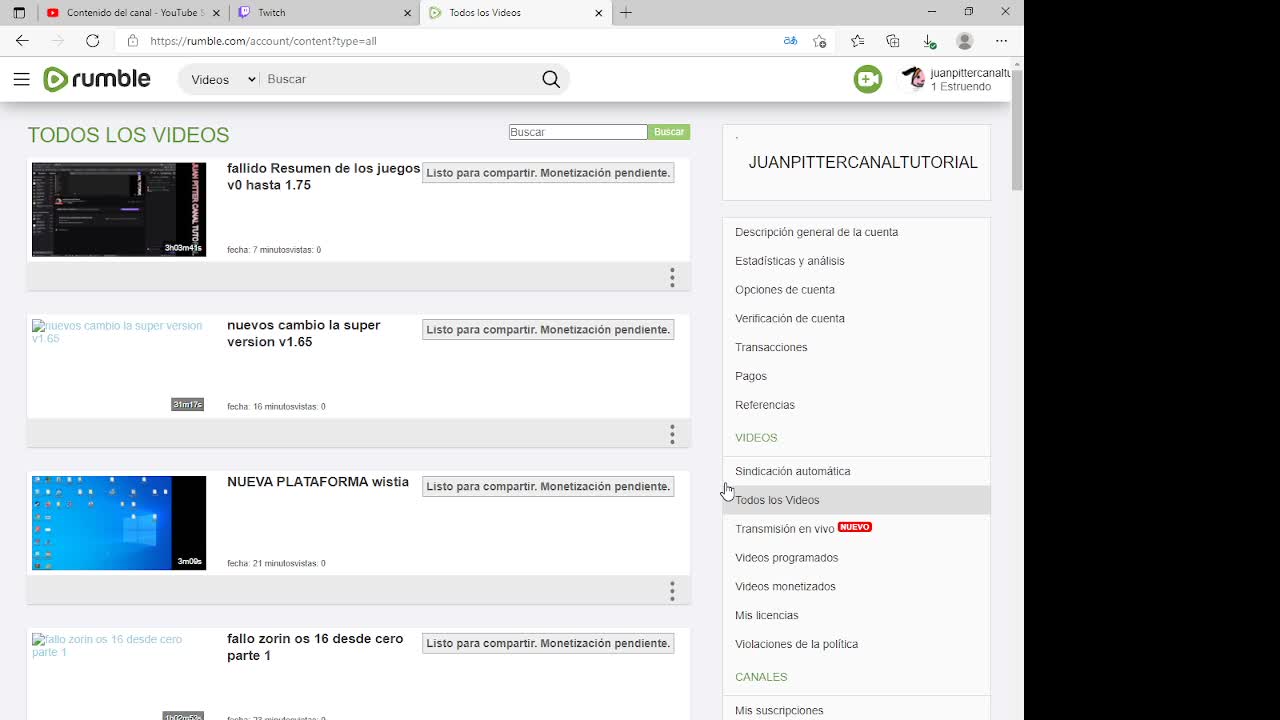Click status button for fallido Resumen video
Image resolution: width=1280 pixels, height=720 pixels.
548,173
